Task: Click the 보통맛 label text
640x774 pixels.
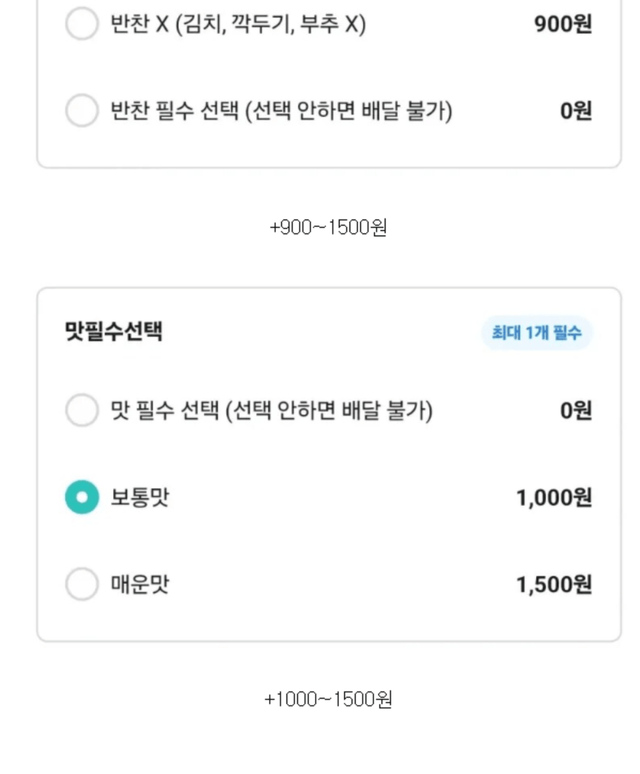Action: [x=140, y=497]
